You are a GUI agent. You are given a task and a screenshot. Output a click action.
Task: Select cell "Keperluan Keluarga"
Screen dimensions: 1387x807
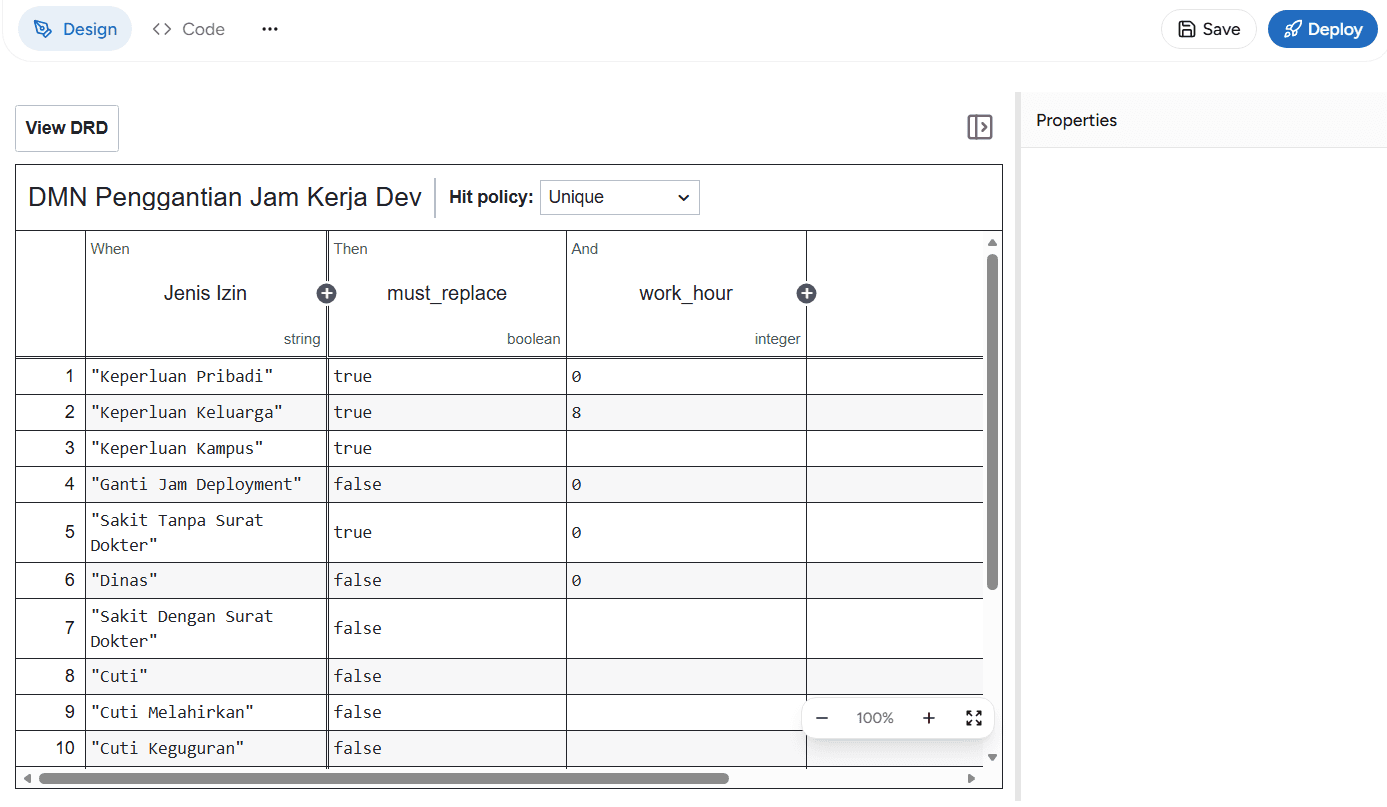coord(206,413)
